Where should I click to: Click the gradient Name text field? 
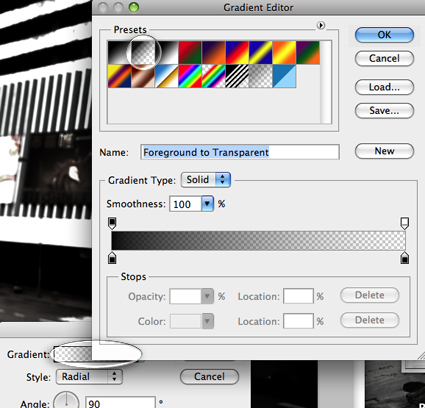coord(240,152)
